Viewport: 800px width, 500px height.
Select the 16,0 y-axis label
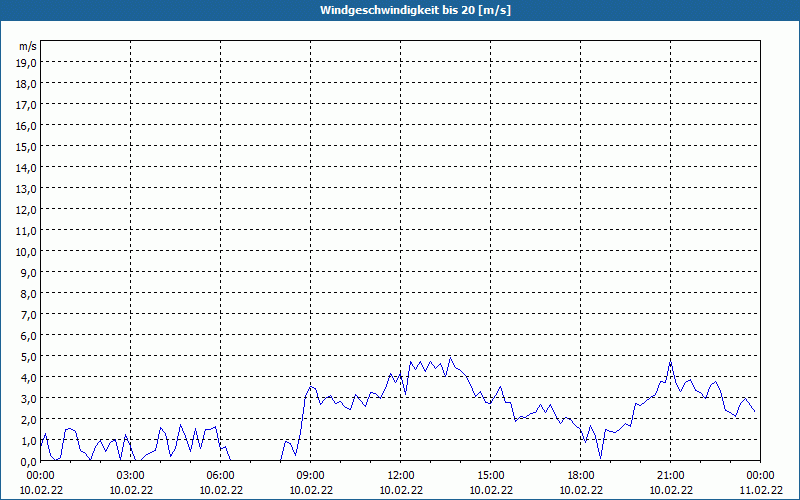pyautogui.click(x=27, y=126)
